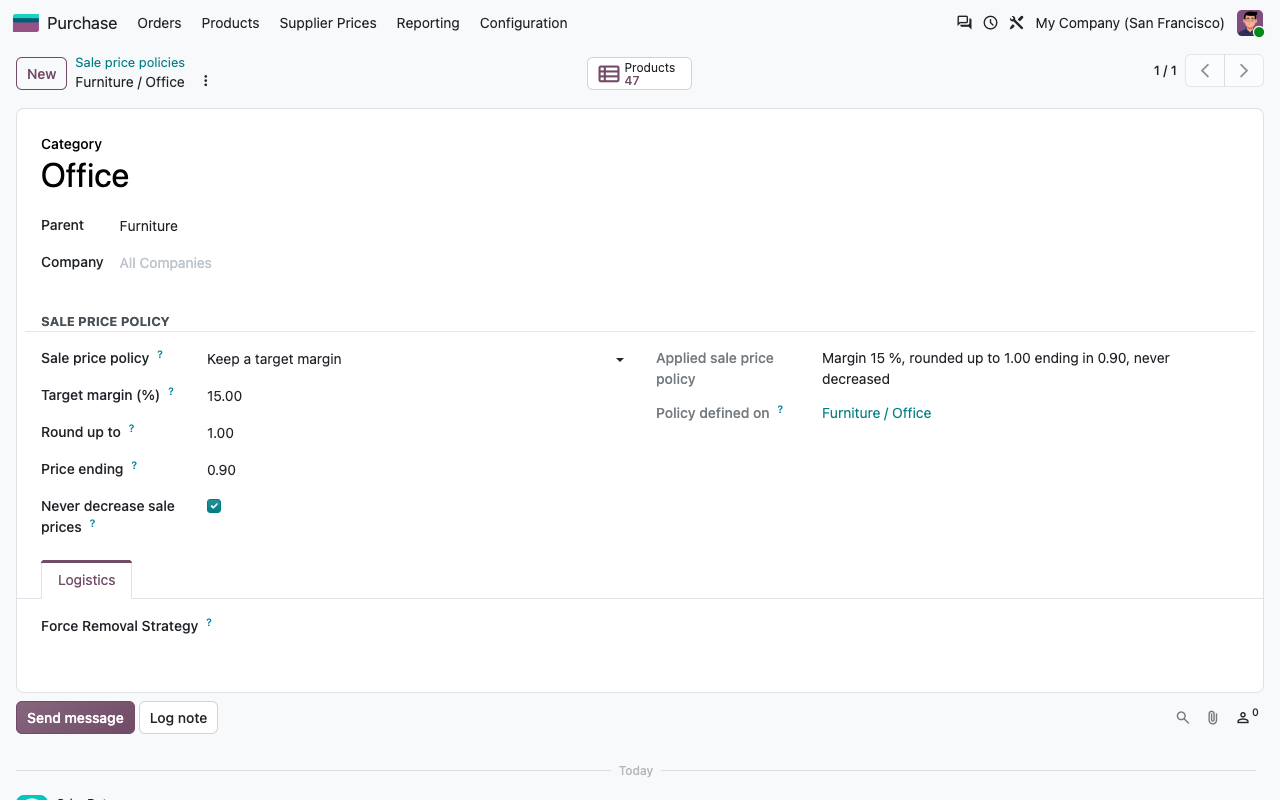The width and height of the screenshot is (1280, 800).
Task: Open the conversations chat icon
Action: 964,22
